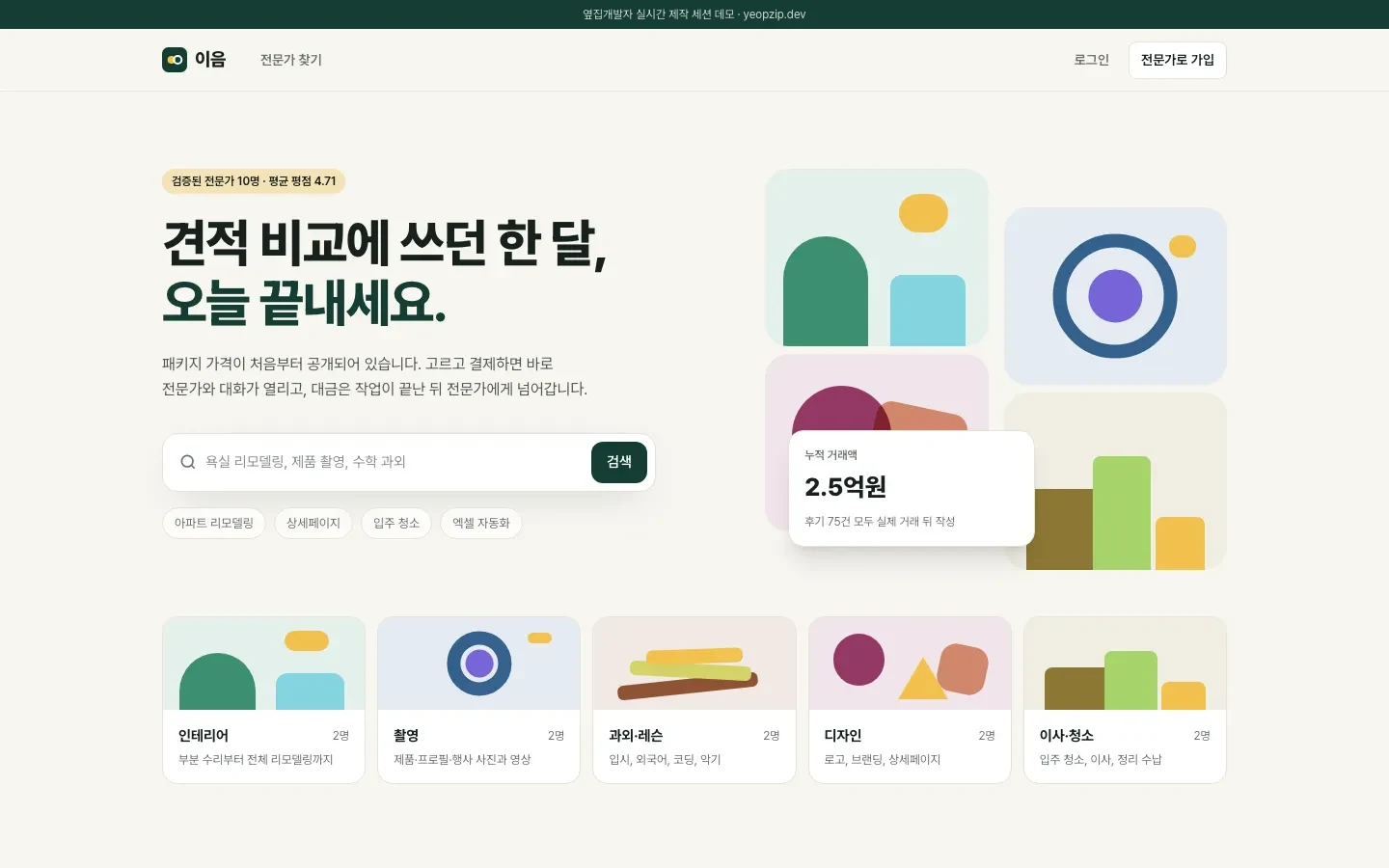Select the 아파트 리모델링 suggestion chip
1389x868 pixels.
click(214, 523)
